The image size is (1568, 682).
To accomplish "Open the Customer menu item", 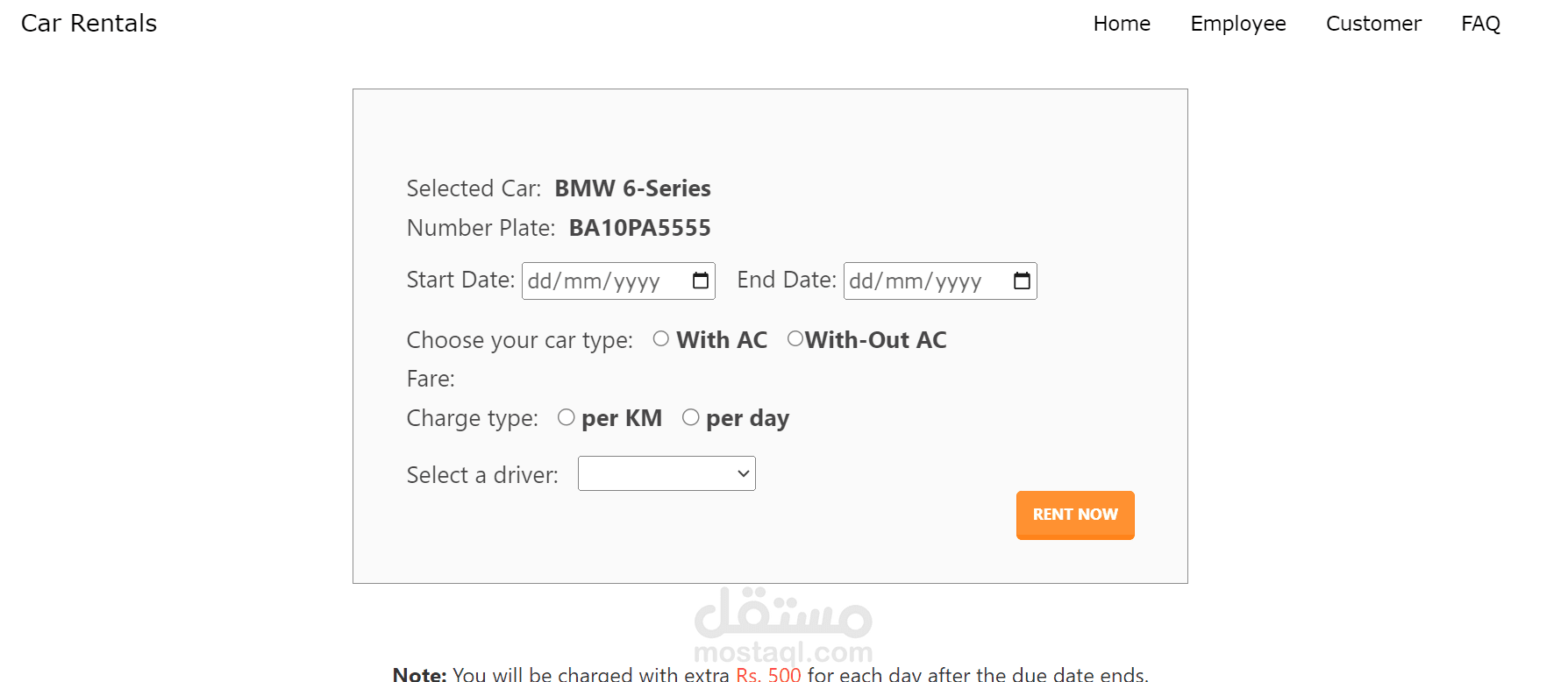I will tap(1373, 24).
